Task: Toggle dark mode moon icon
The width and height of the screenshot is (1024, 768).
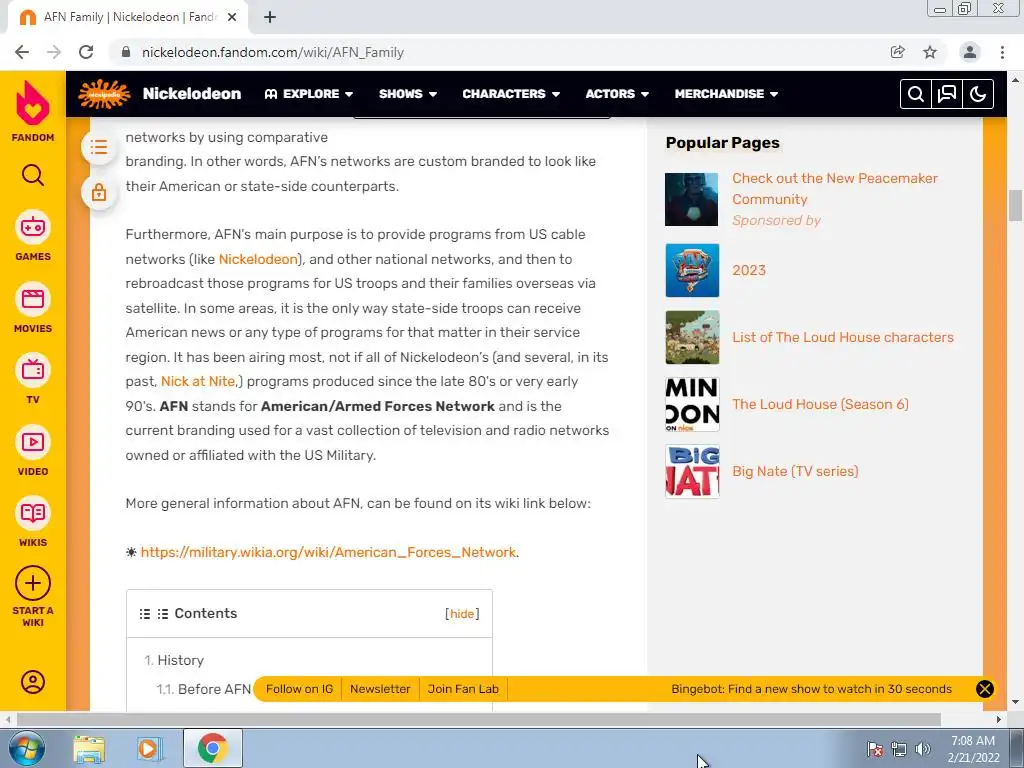Action: pos(978,94)
